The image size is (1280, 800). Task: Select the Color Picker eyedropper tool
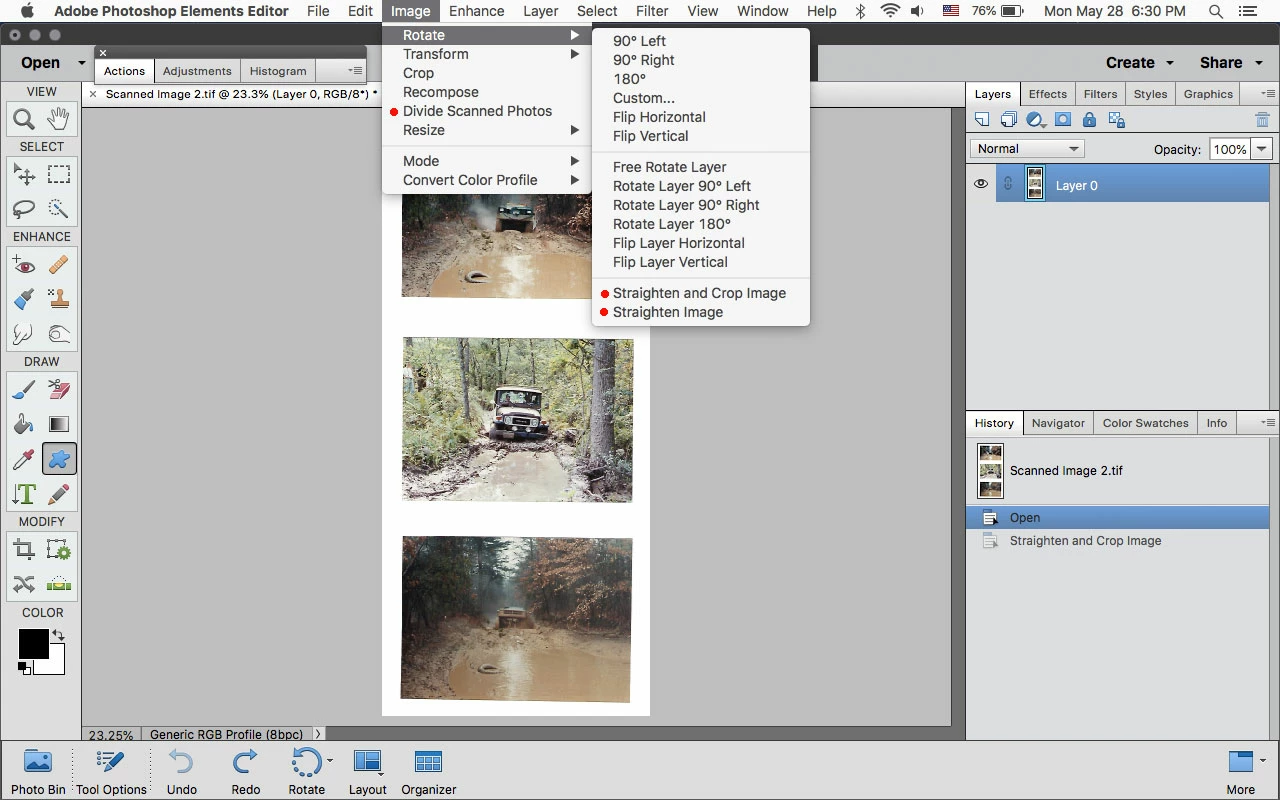pos(24,459)
